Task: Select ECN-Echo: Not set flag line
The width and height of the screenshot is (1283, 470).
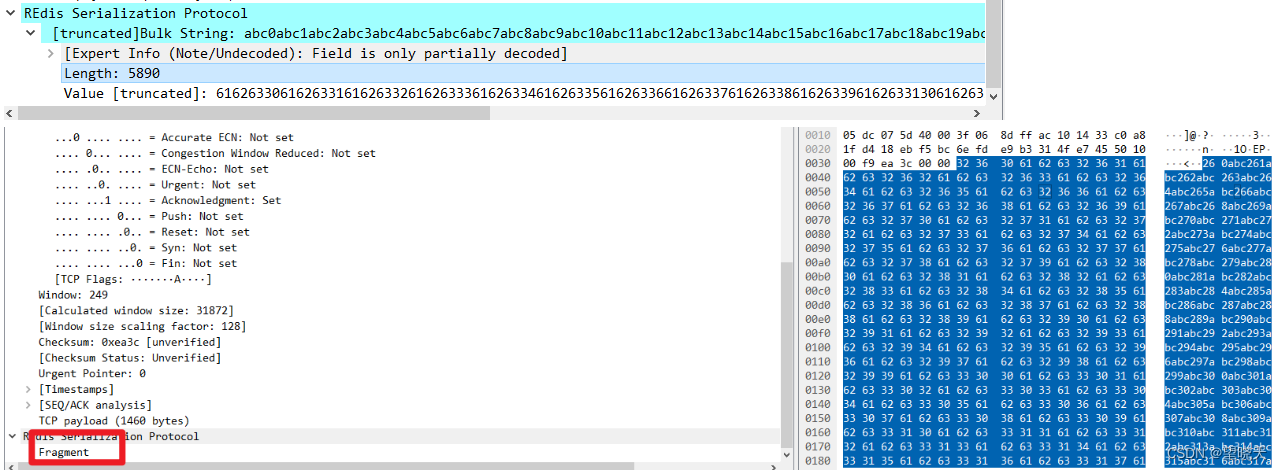Action: tap(161, 169)
